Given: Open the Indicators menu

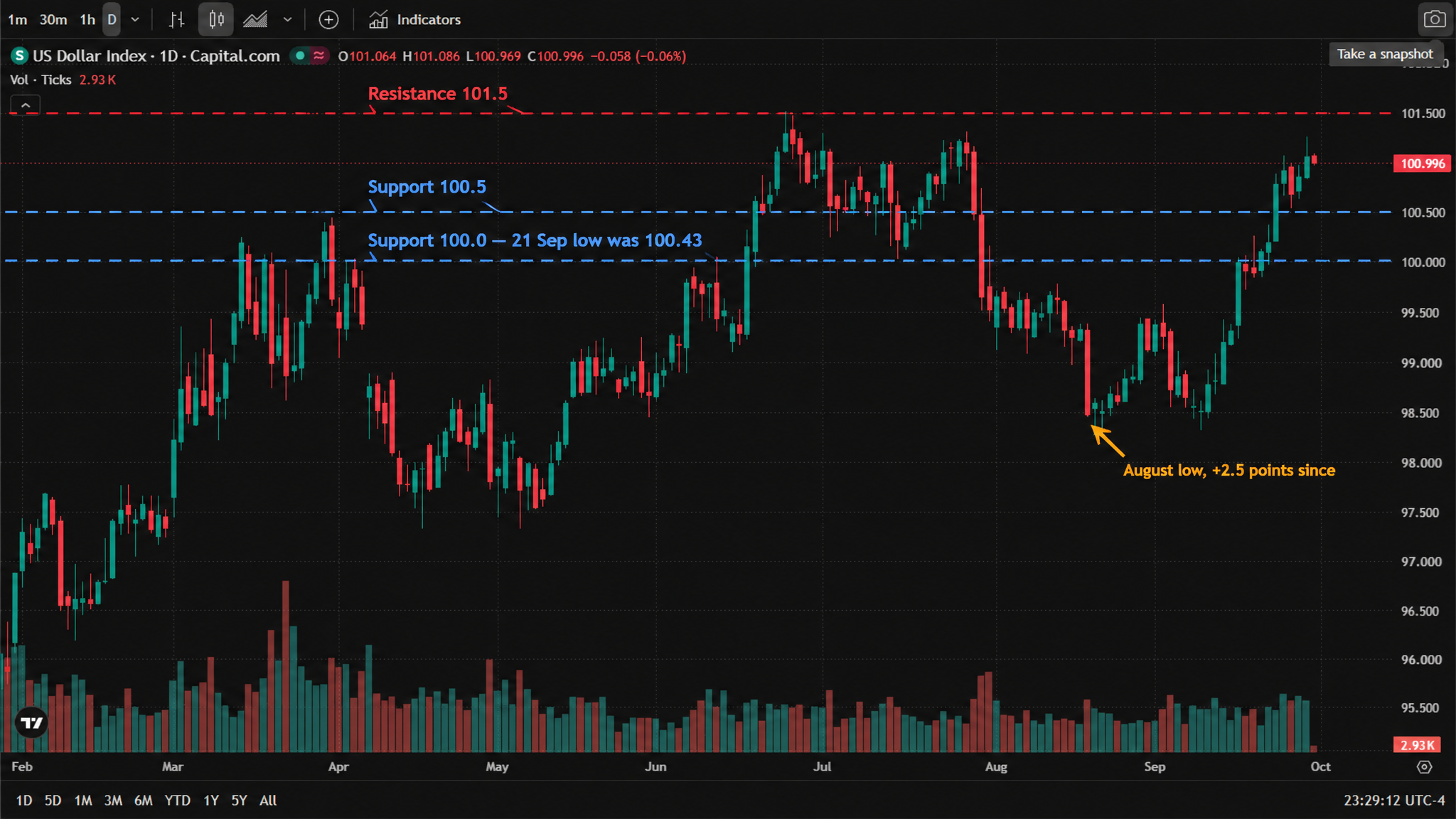Looking at the screenshot, I should click(x=414, y=20).
